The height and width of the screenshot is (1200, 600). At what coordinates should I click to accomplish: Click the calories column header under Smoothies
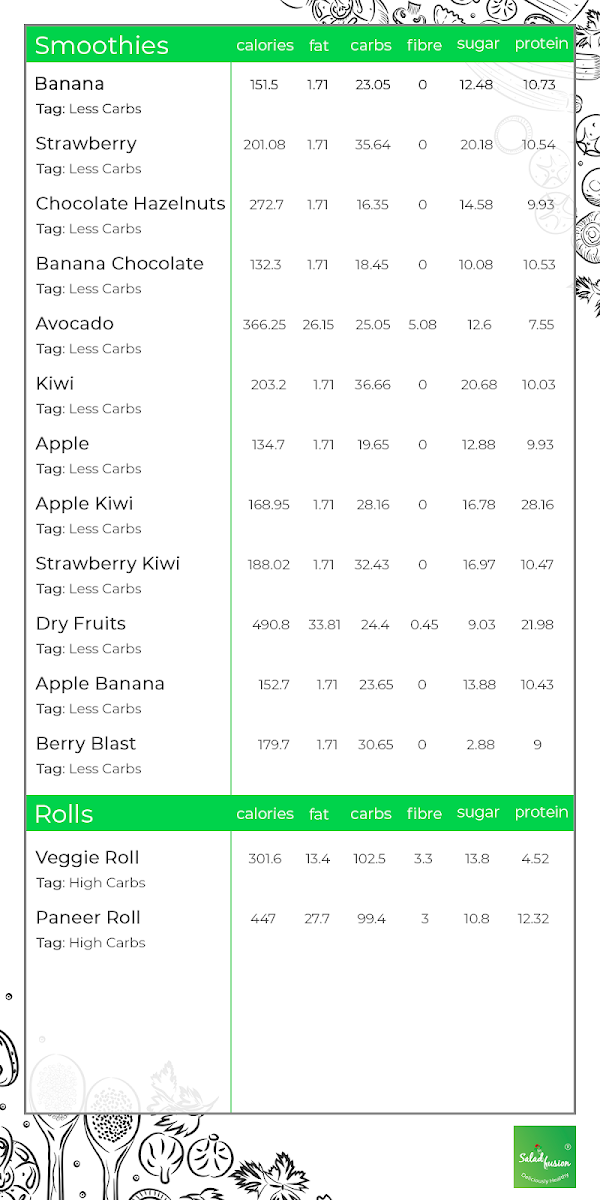click(265, 45)
